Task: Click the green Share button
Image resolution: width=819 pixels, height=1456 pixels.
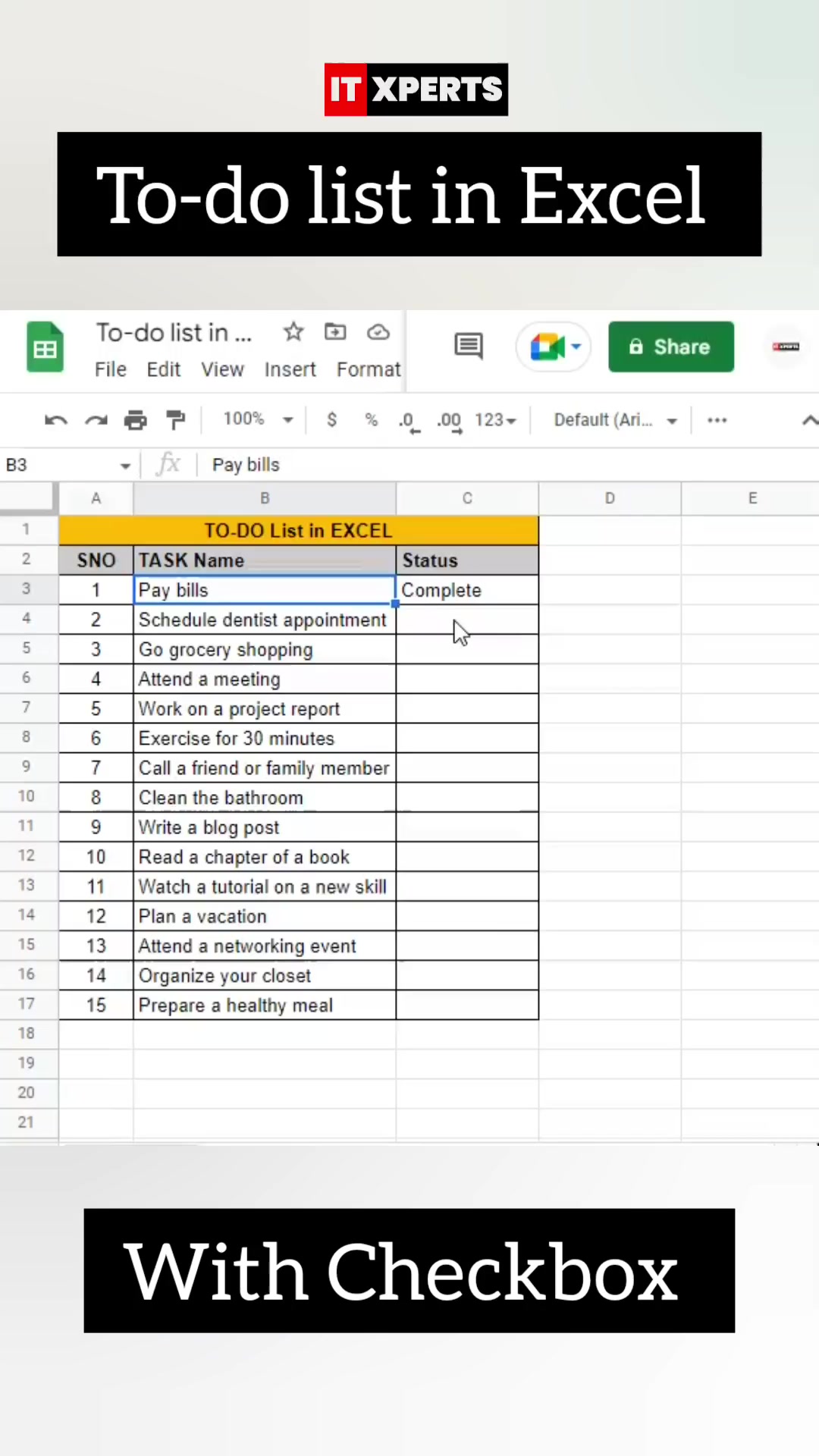Action: coord(671,347)
